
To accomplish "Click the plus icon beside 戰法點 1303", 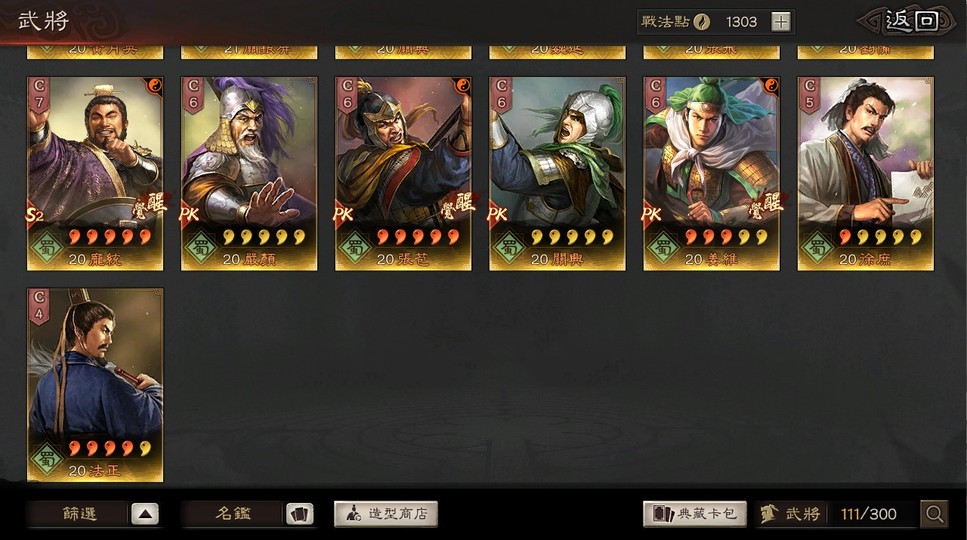I will tap(781, 22).
